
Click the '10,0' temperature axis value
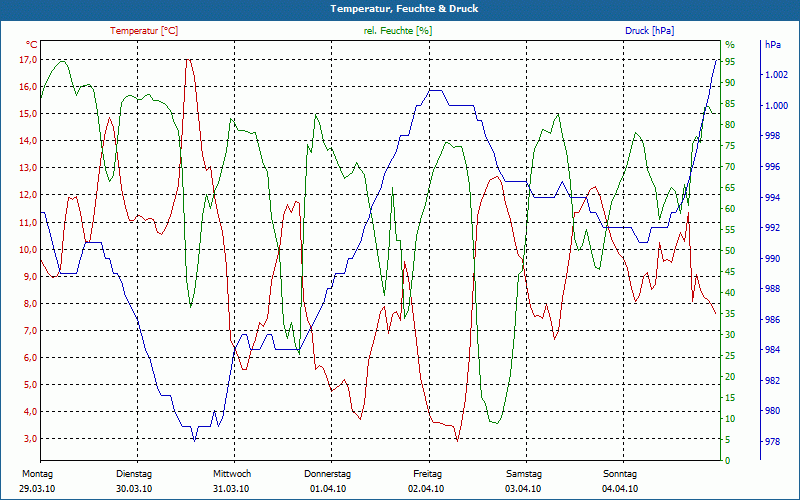28,249
